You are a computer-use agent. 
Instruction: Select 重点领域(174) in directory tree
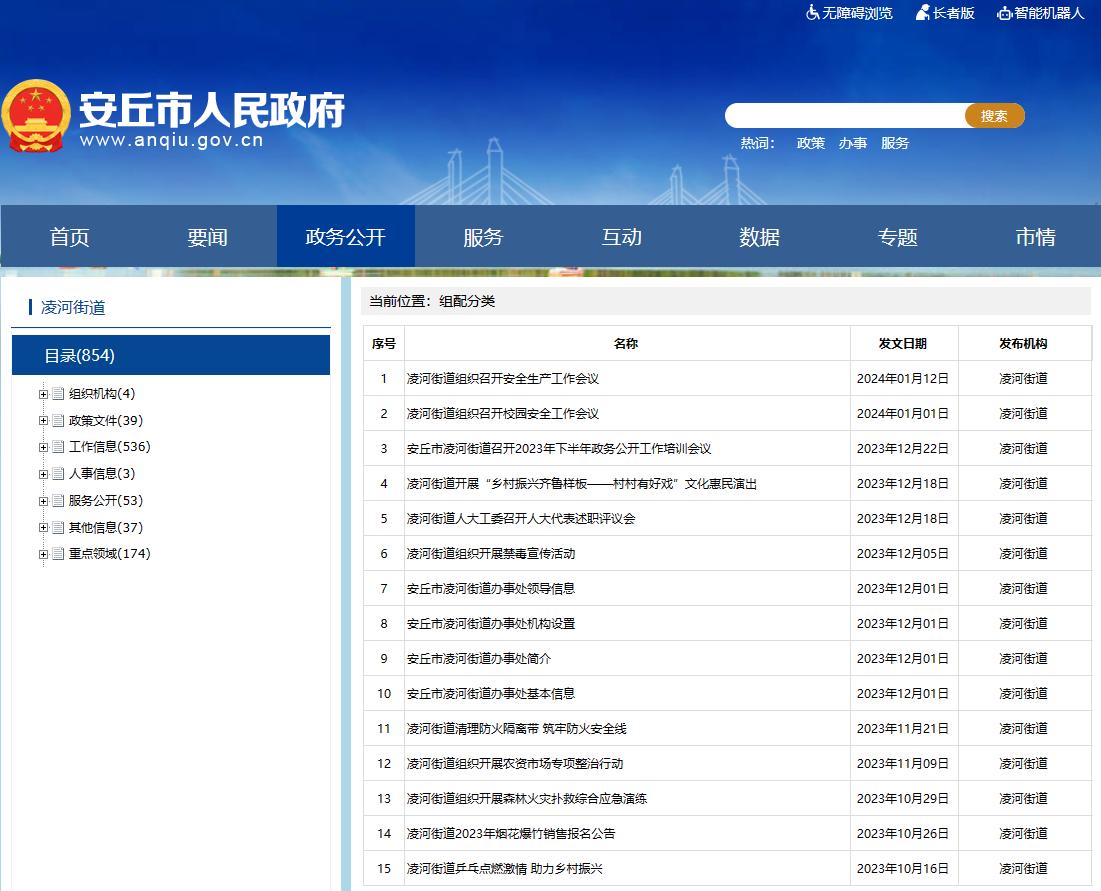pyautogui.click(x=110, y=554)
